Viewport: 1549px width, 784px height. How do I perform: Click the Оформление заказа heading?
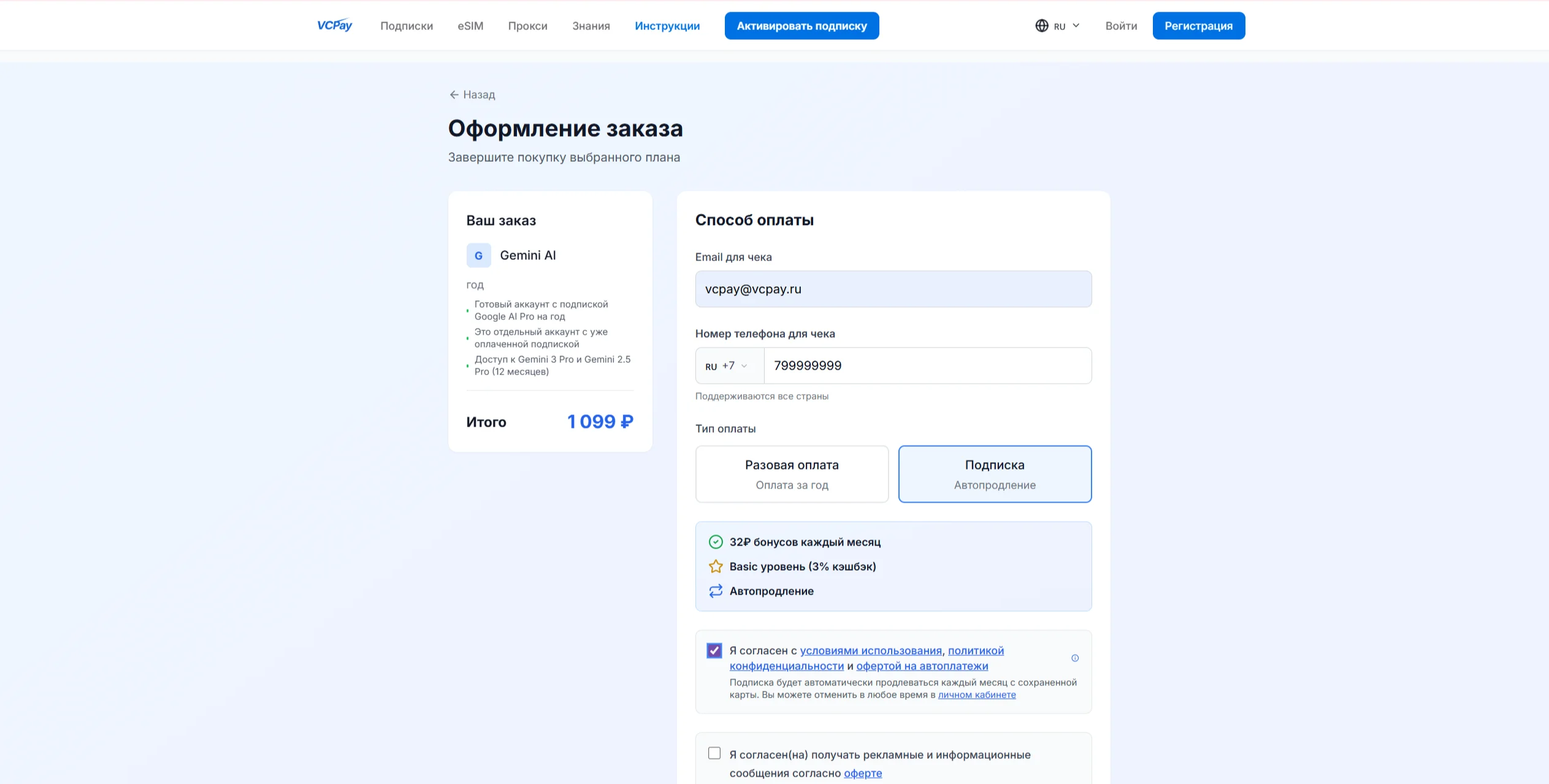click(565, 128)
